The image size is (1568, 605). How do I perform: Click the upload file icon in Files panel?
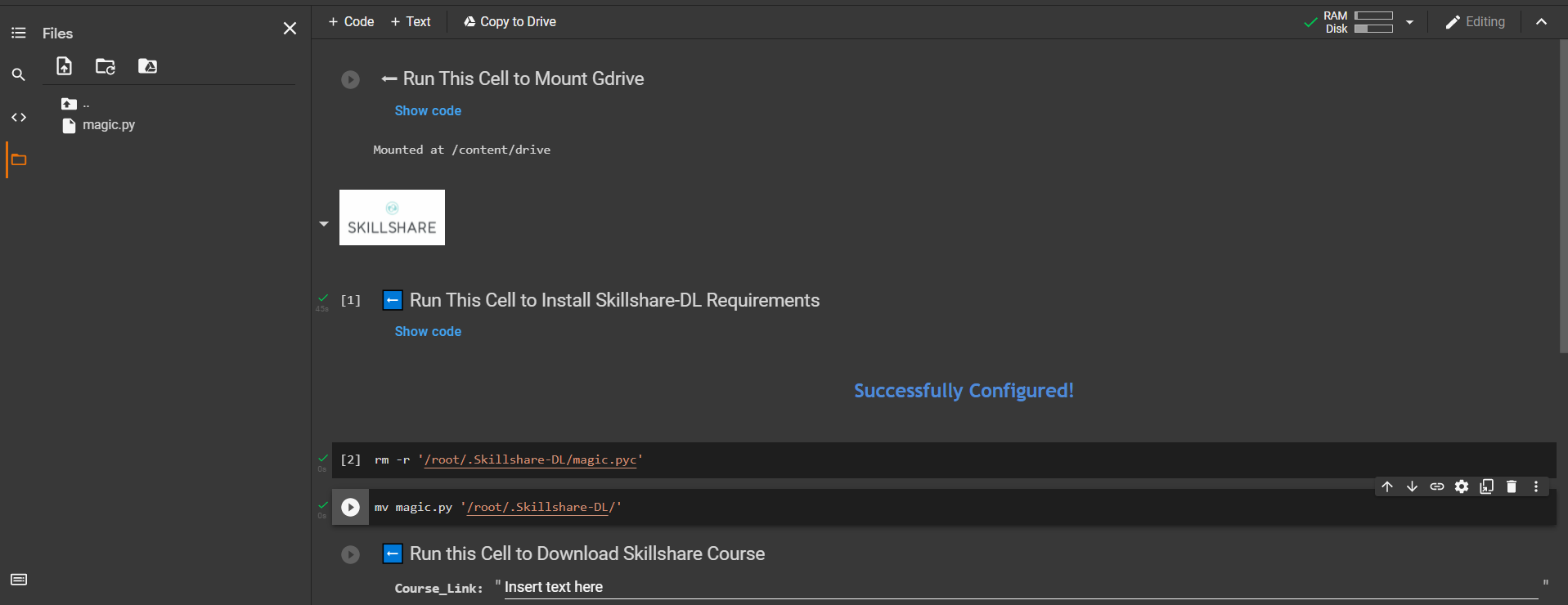pos(64,66)
